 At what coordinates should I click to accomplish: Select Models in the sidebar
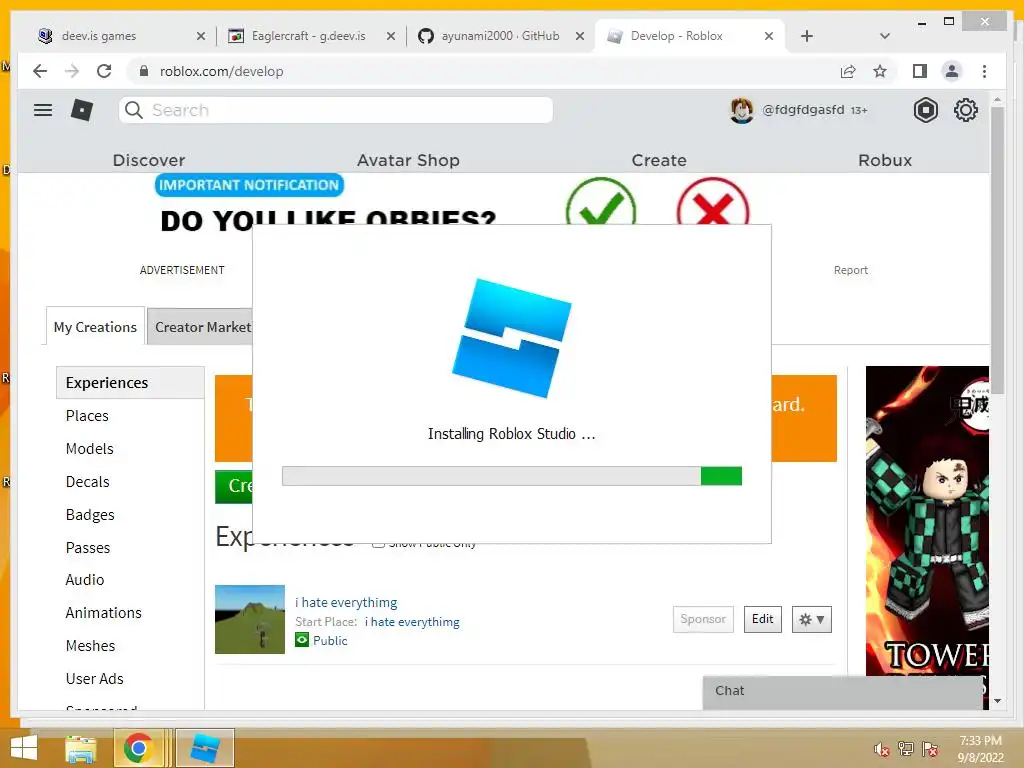[x=89, y=449]
